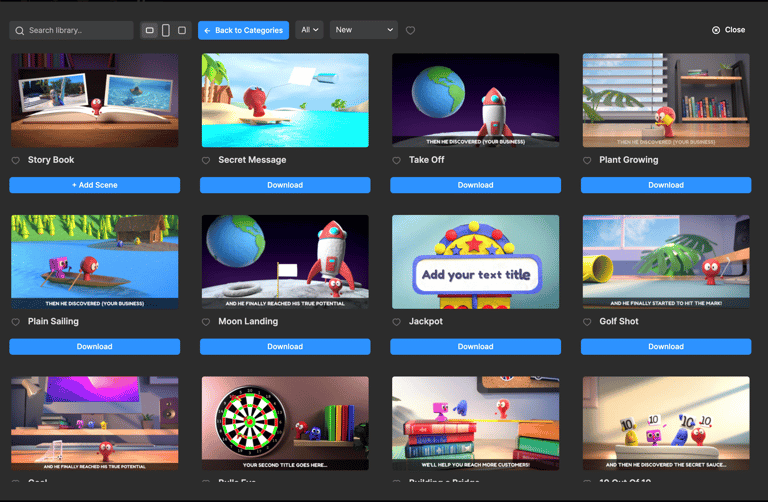Close the library panel
Image resolution: width=768 pixels, height=502 pixels.
[728, 30]
